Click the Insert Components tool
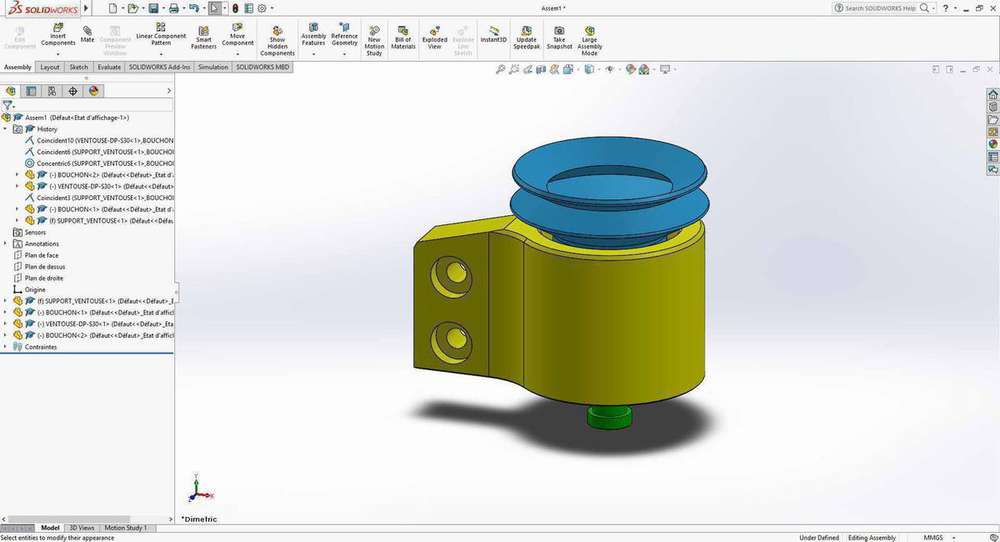The image size is (1000, 542). pos(58,35)
